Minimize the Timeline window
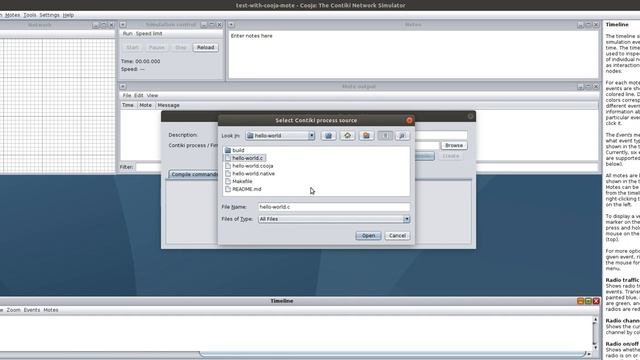Screen dimensions: 640x360 click(580, 301)
